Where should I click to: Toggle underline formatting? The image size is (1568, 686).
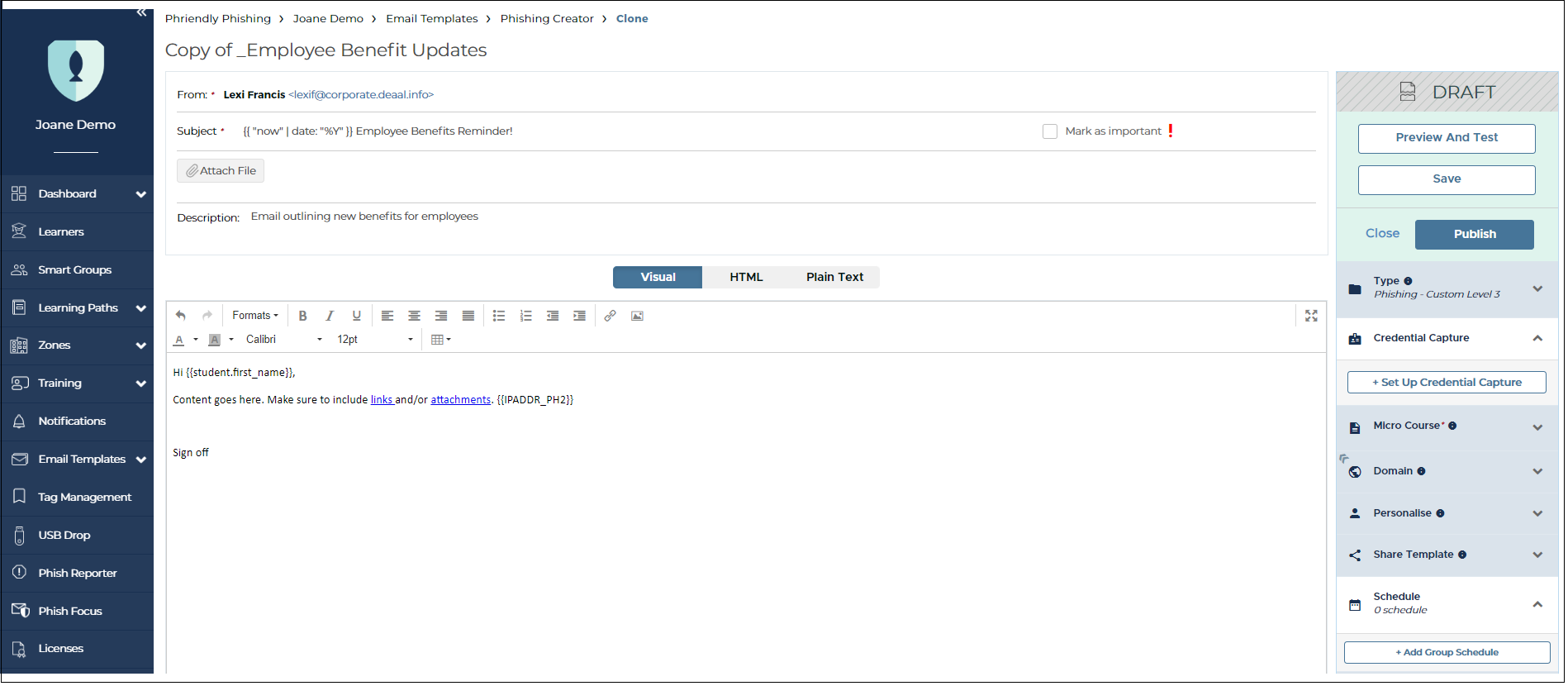(357, 316)
